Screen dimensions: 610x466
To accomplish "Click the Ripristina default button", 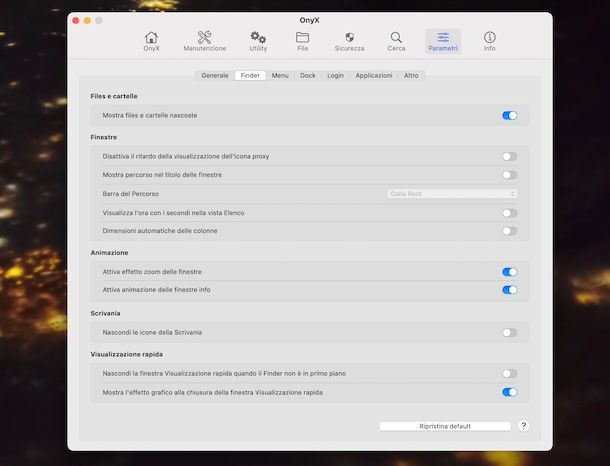I will [x=445, y=426].
